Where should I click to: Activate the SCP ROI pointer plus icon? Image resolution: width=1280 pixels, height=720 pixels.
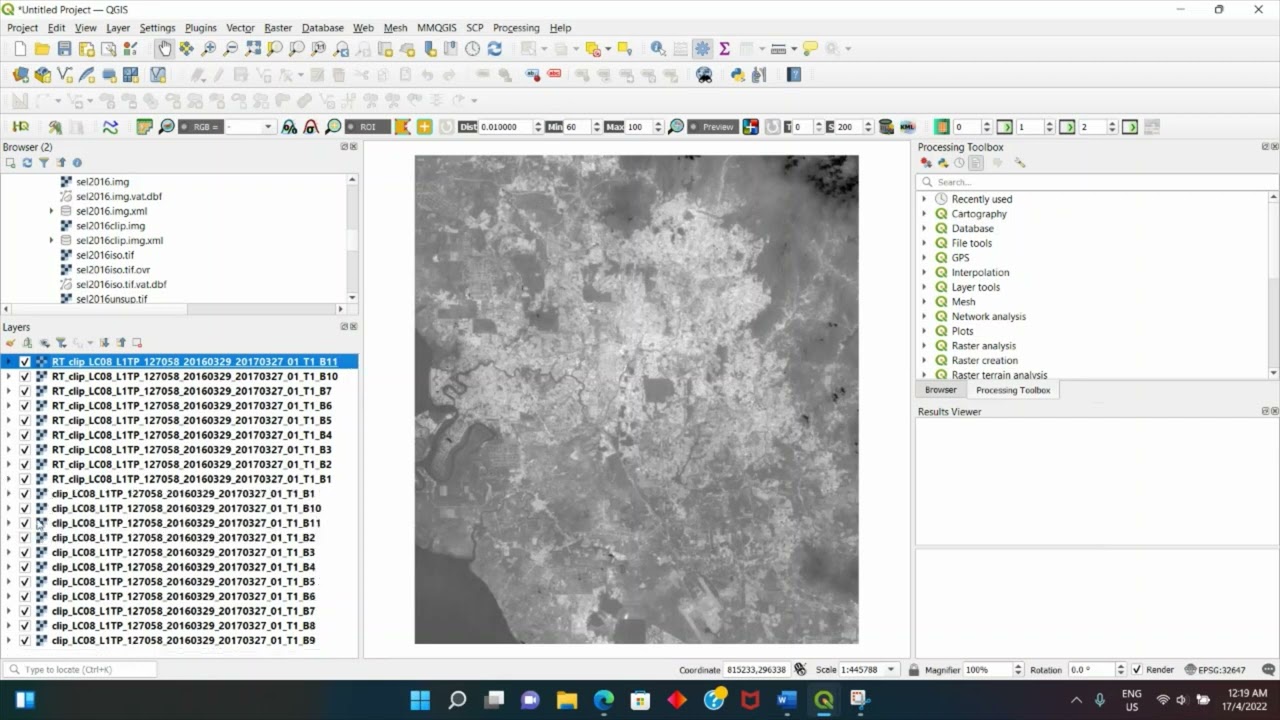424,127
